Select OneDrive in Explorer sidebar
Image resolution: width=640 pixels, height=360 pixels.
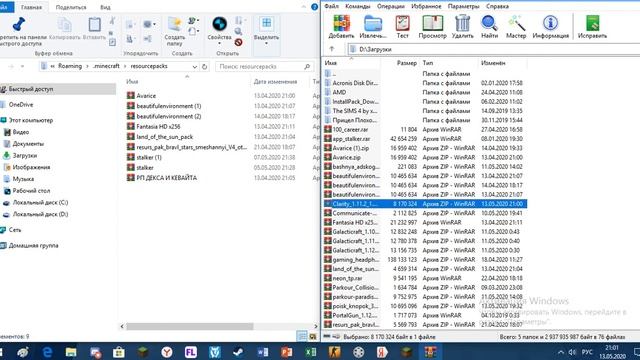click(21, 104)
